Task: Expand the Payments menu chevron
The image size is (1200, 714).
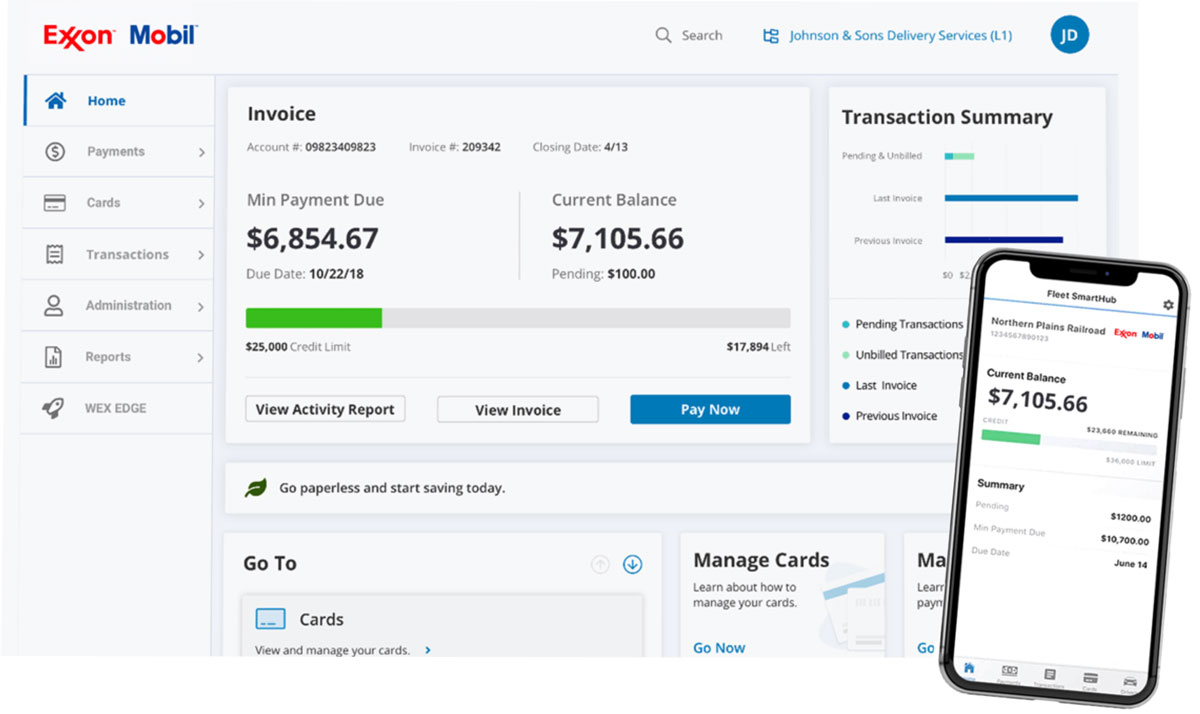Action: pyautogui.click(x=201, y=153)
